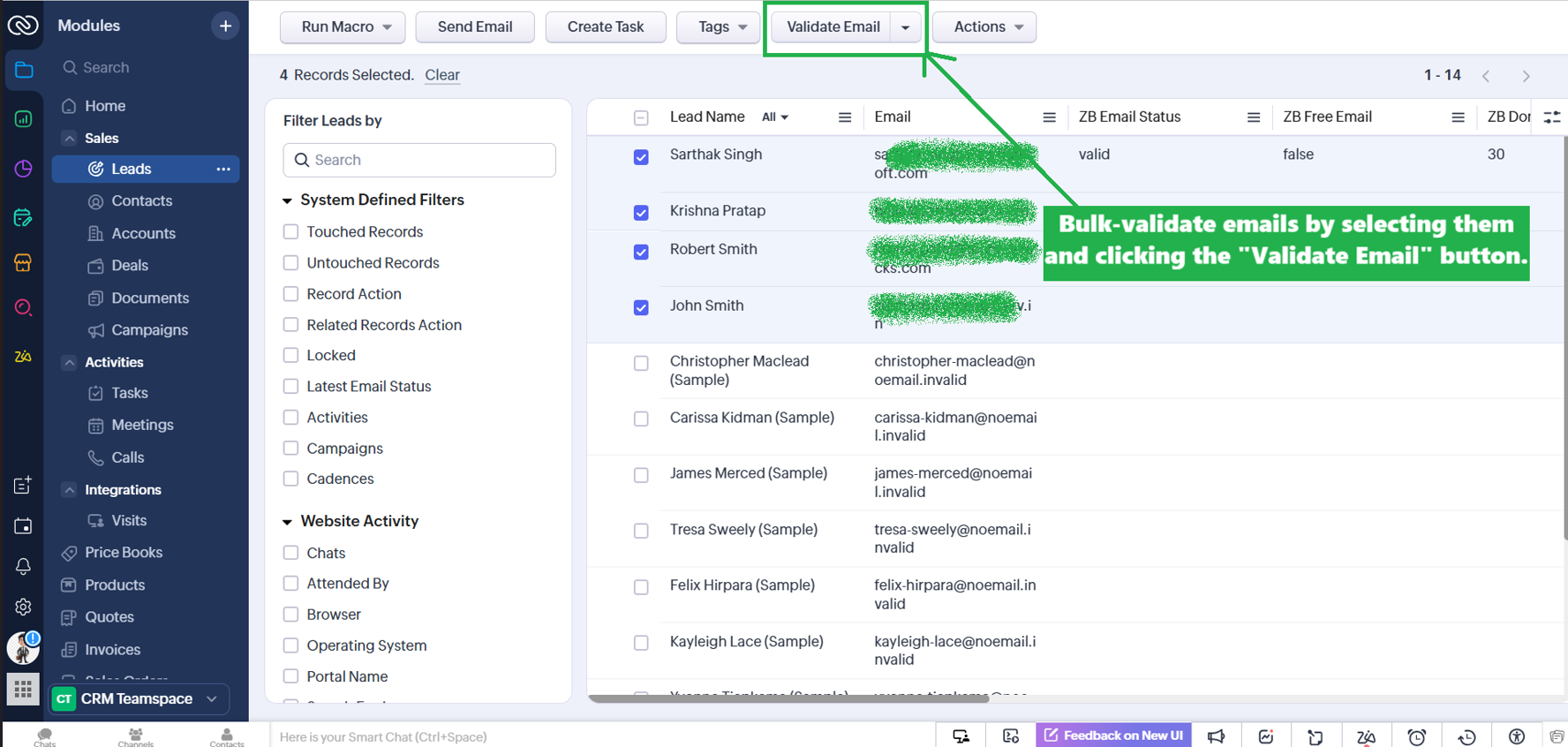This screenshot has width=1568, height=747.
Task: Select the Christopher Maclead (Sample) checkbox
Action: [x=641, y=363]
